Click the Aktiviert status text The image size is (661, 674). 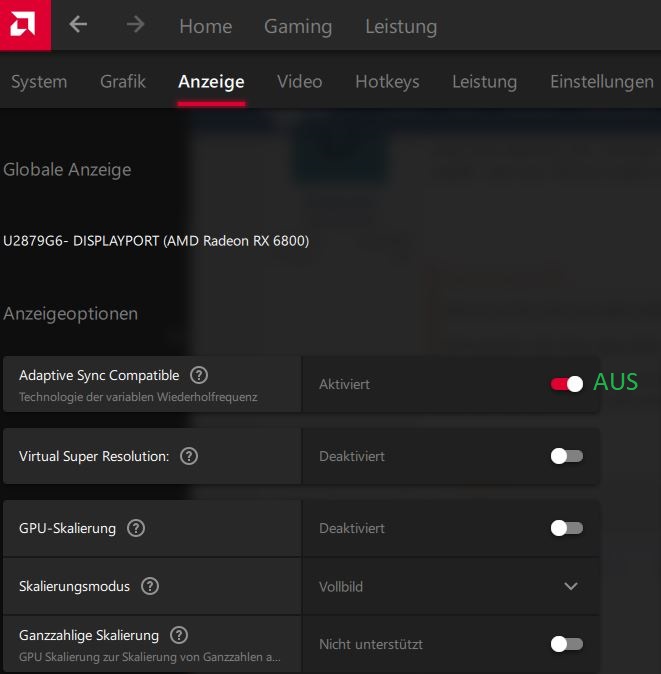click(344, 384)
